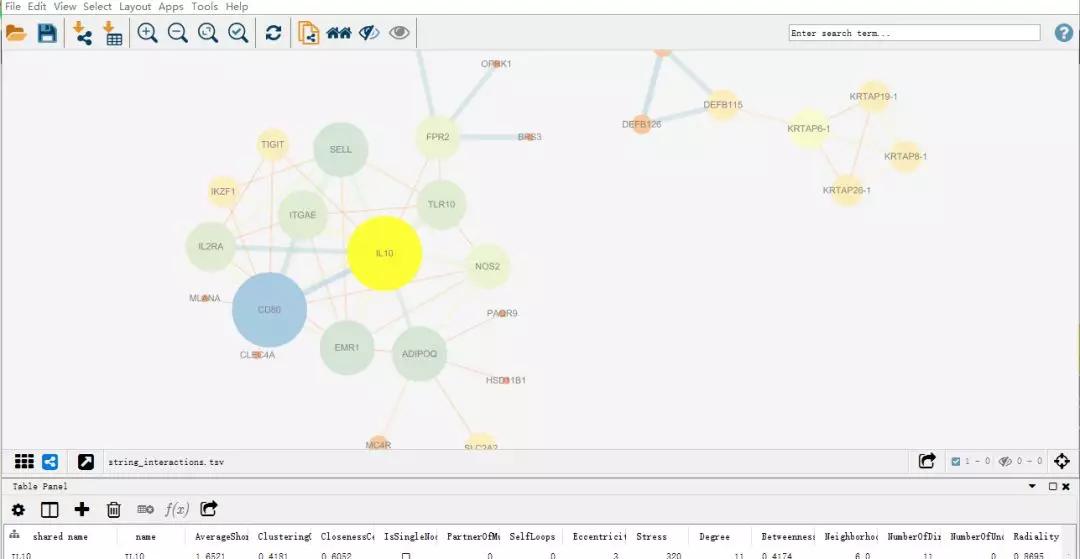Toggle show all nodes eye icon
1080x559 pixels.
click(399, 32)
